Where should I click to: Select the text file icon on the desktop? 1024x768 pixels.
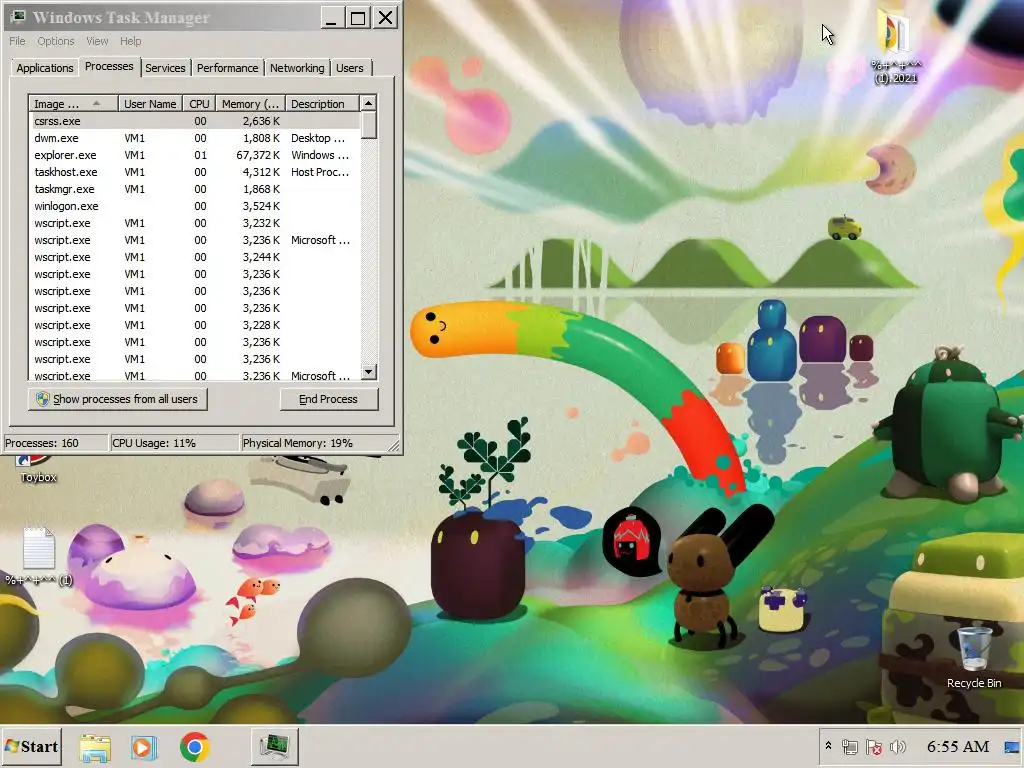pos(39,556)
